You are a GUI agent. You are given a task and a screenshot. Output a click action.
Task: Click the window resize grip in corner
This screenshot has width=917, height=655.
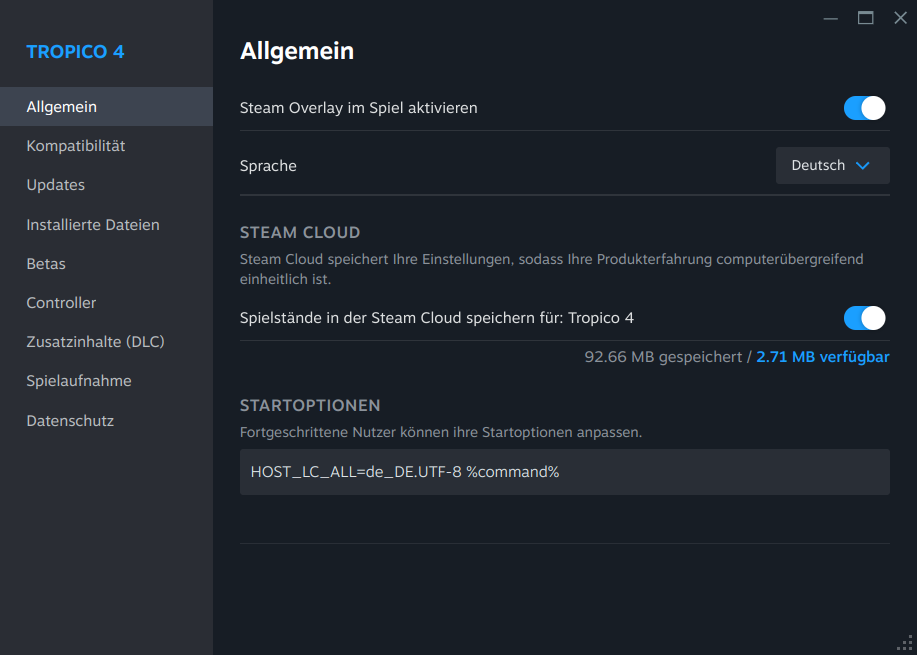pyautogui.click(x=906, y=644)
